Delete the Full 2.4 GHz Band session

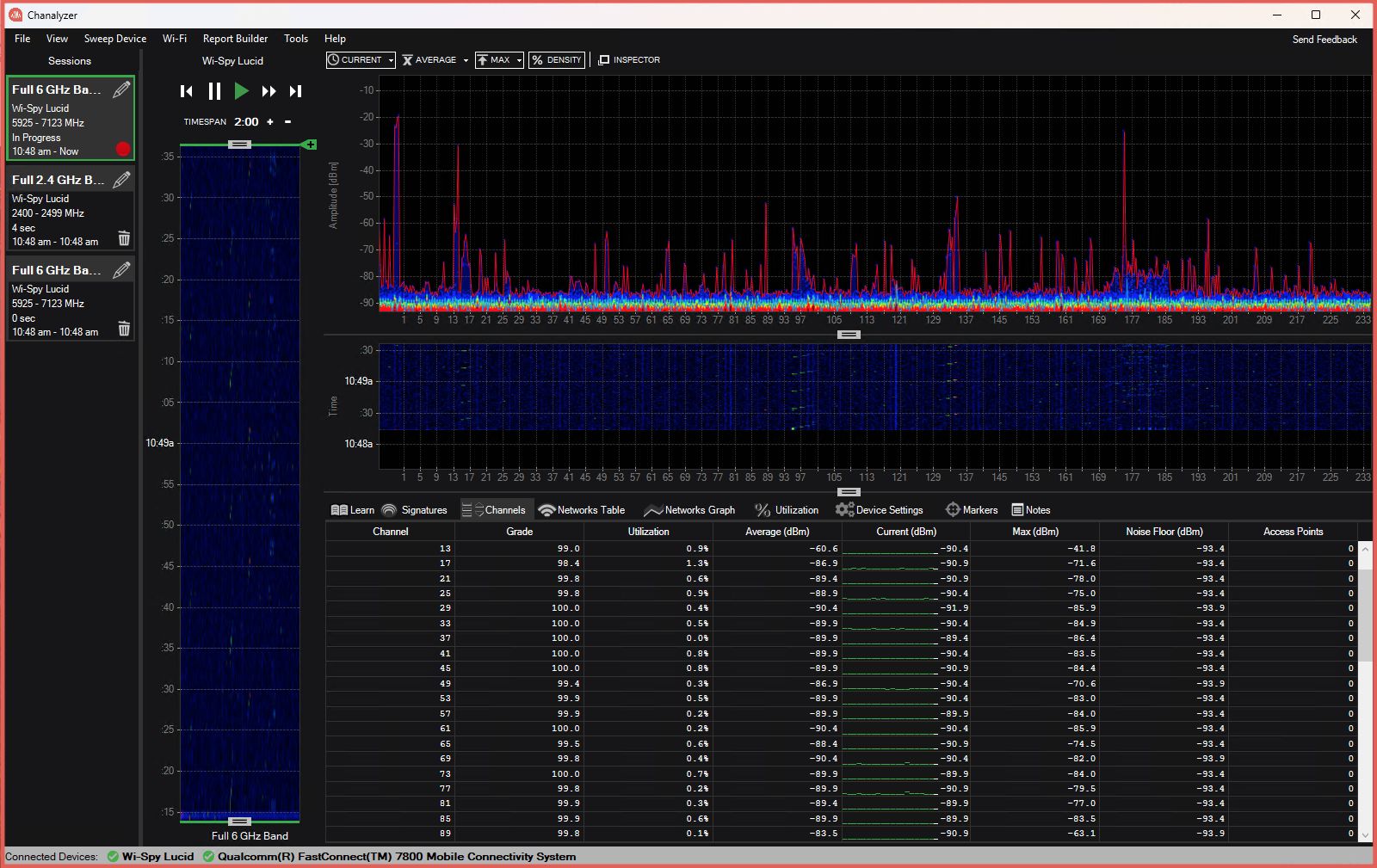click(124, 238)
